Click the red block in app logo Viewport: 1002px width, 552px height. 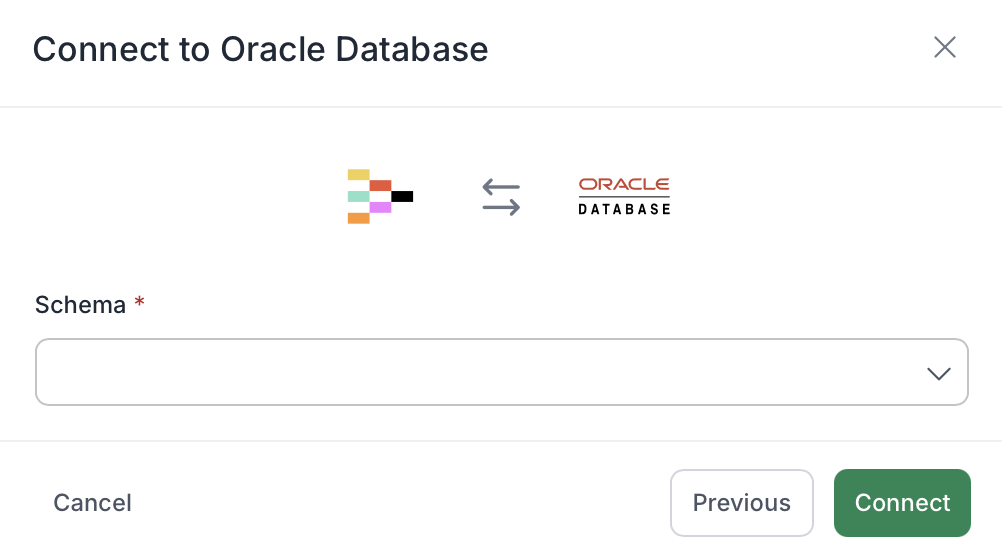point(380,185)
